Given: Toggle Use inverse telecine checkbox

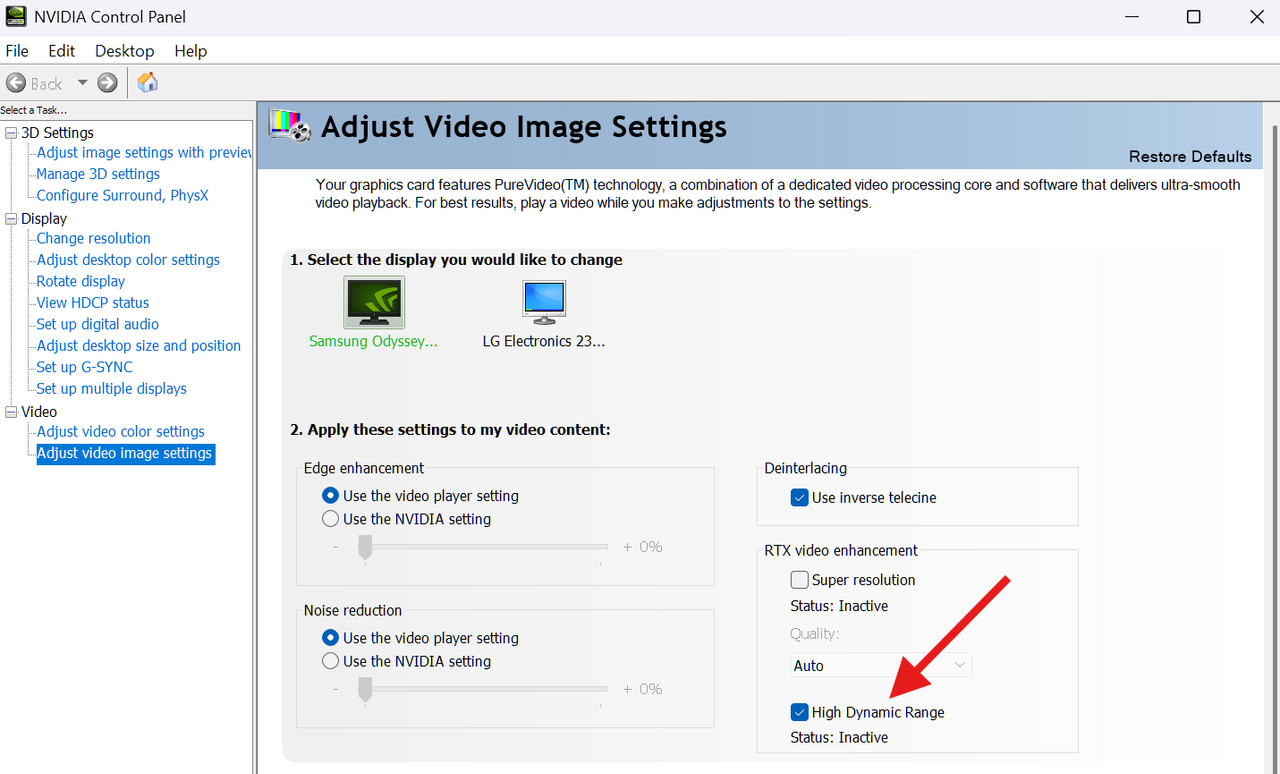Looking at the screenshot, I should [799, 498].
